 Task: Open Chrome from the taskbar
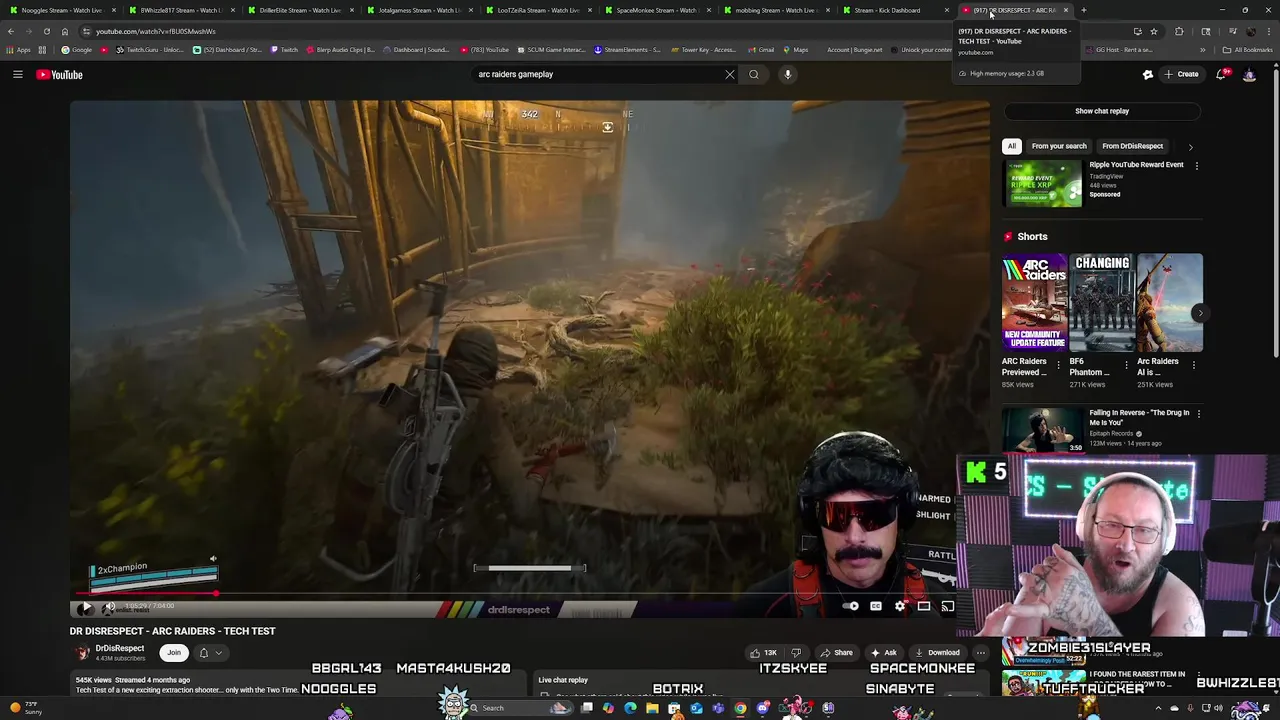740,708
